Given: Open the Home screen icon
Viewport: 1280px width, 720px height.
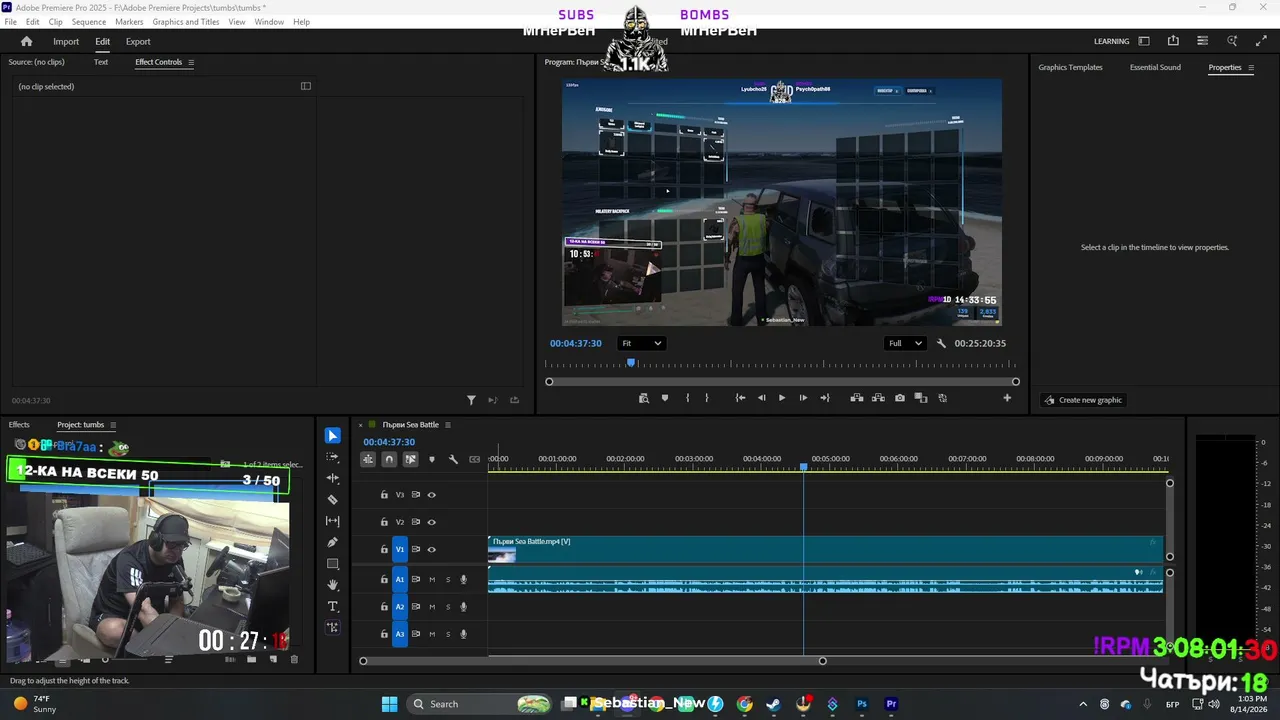Looking at the screenshot, I should [x=27, y=41].
